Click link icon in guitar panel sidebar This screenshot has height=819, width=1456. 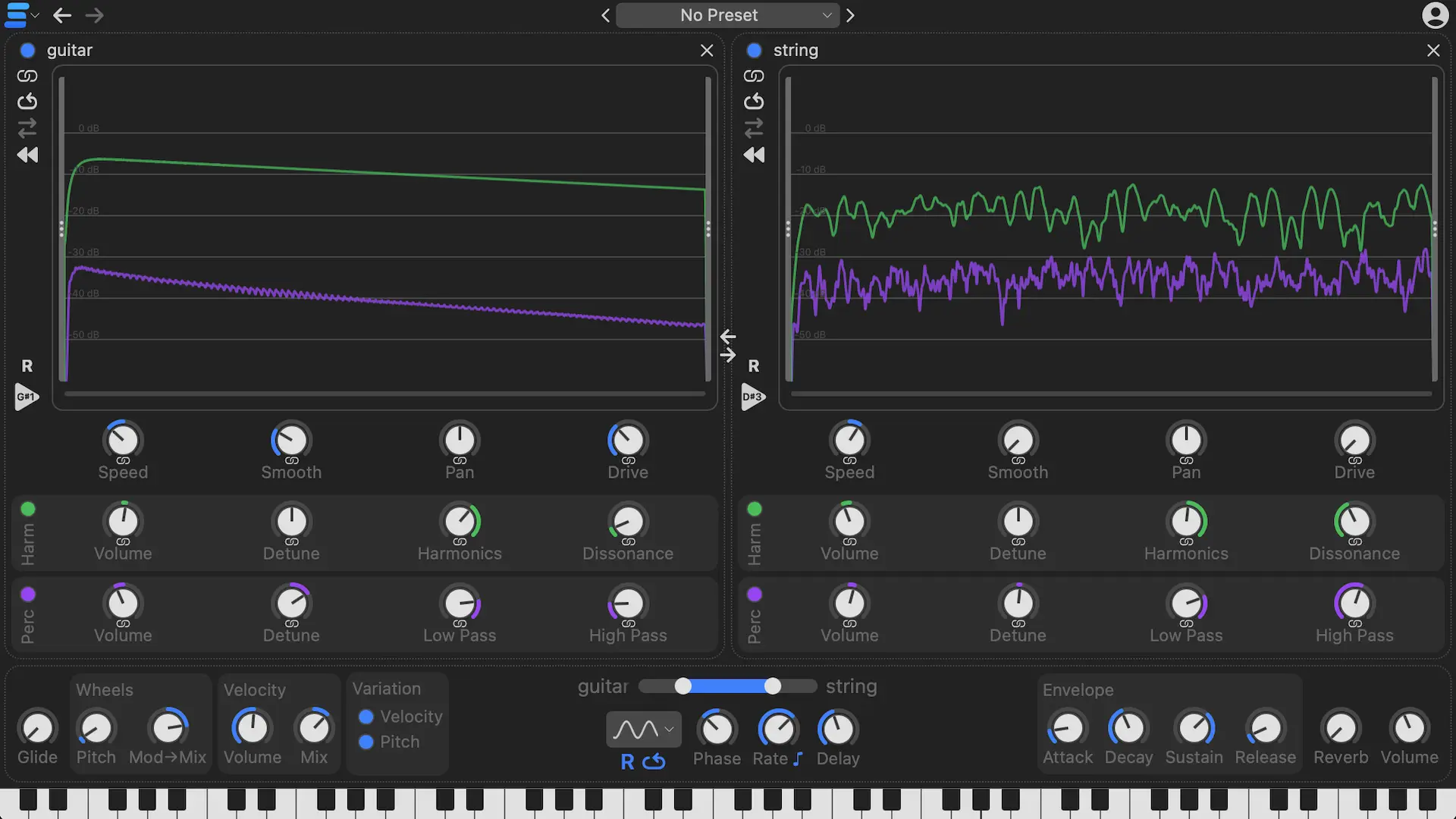(x=27, y=76)
